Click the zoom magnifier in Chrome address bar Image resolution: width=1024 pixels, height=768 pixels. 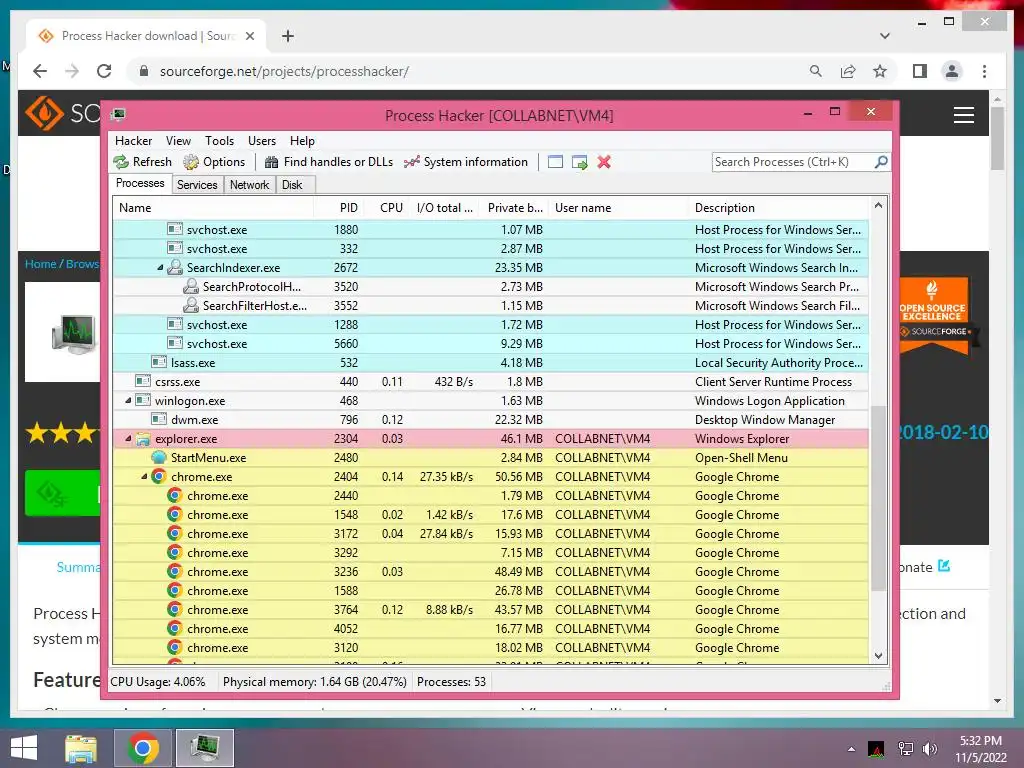[x=816, y=71]
